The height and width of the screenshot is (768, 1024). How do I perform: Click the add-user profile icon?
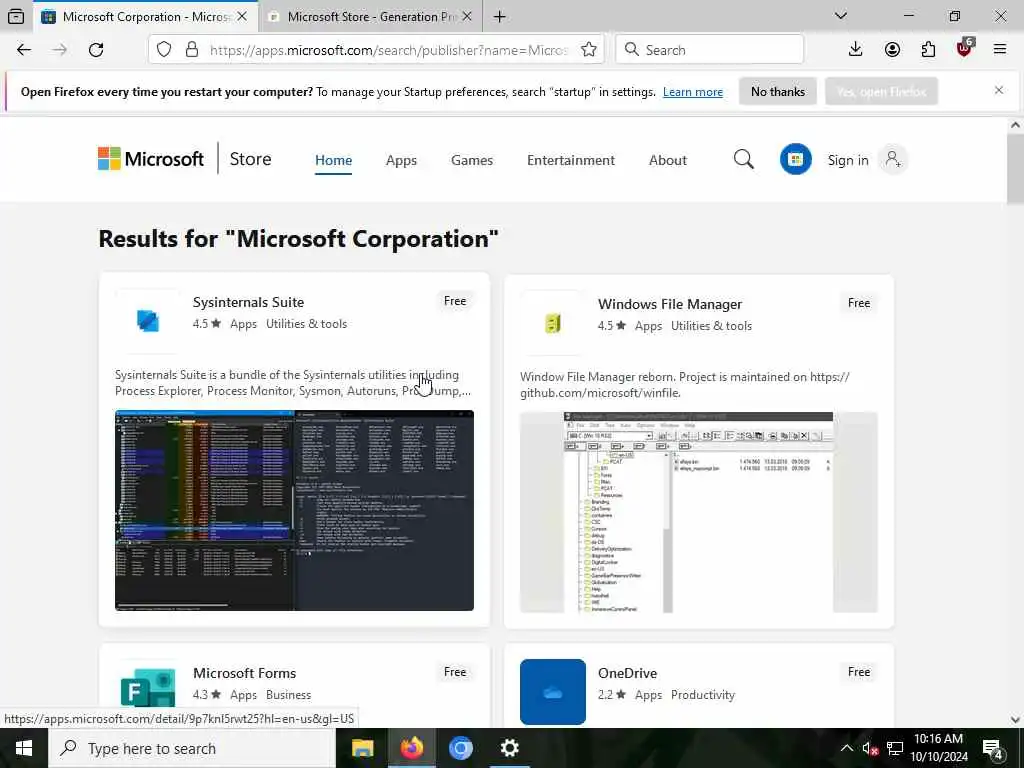[893, 159]
